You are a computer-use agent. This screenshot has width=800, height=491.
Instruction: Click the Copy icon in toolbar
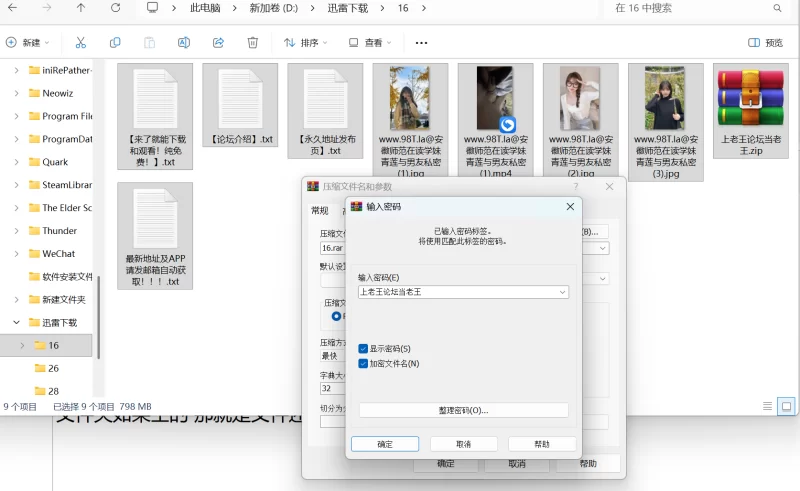point(115,43)
